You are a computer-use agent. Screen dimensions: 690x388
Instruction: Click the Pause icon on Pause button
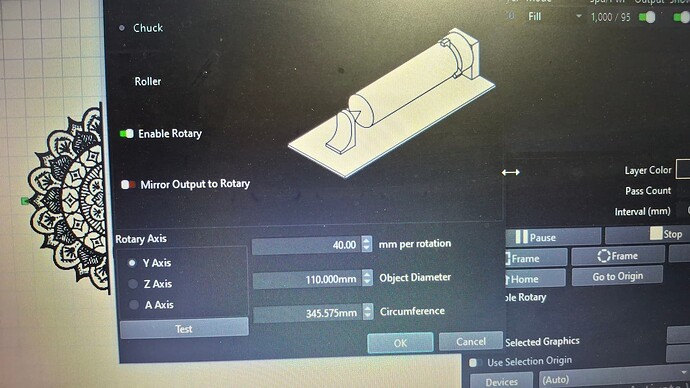[x=521, y=237]
